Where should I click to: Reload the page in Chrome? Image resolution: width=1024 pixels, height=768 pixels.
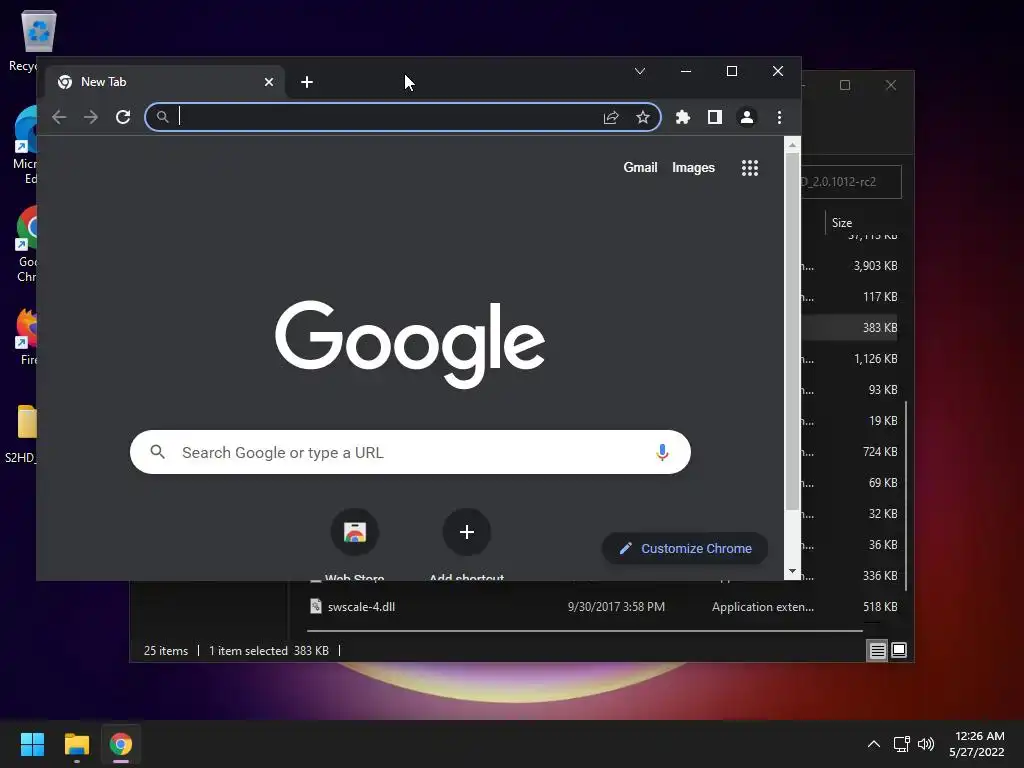[123, 117]
